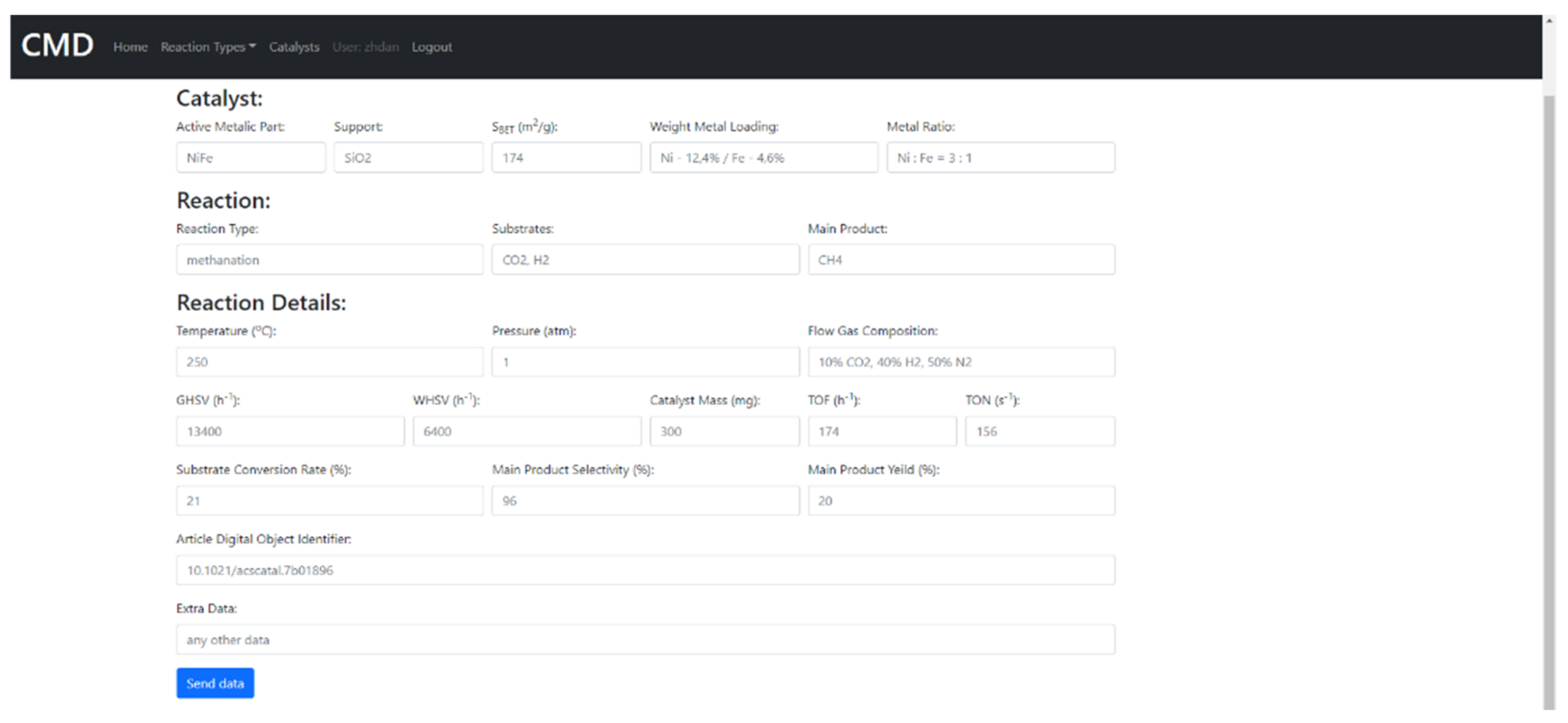The width and height of the screenshot is (1568, 723).
Task: Click the Temperature input box
Action: 329,362
